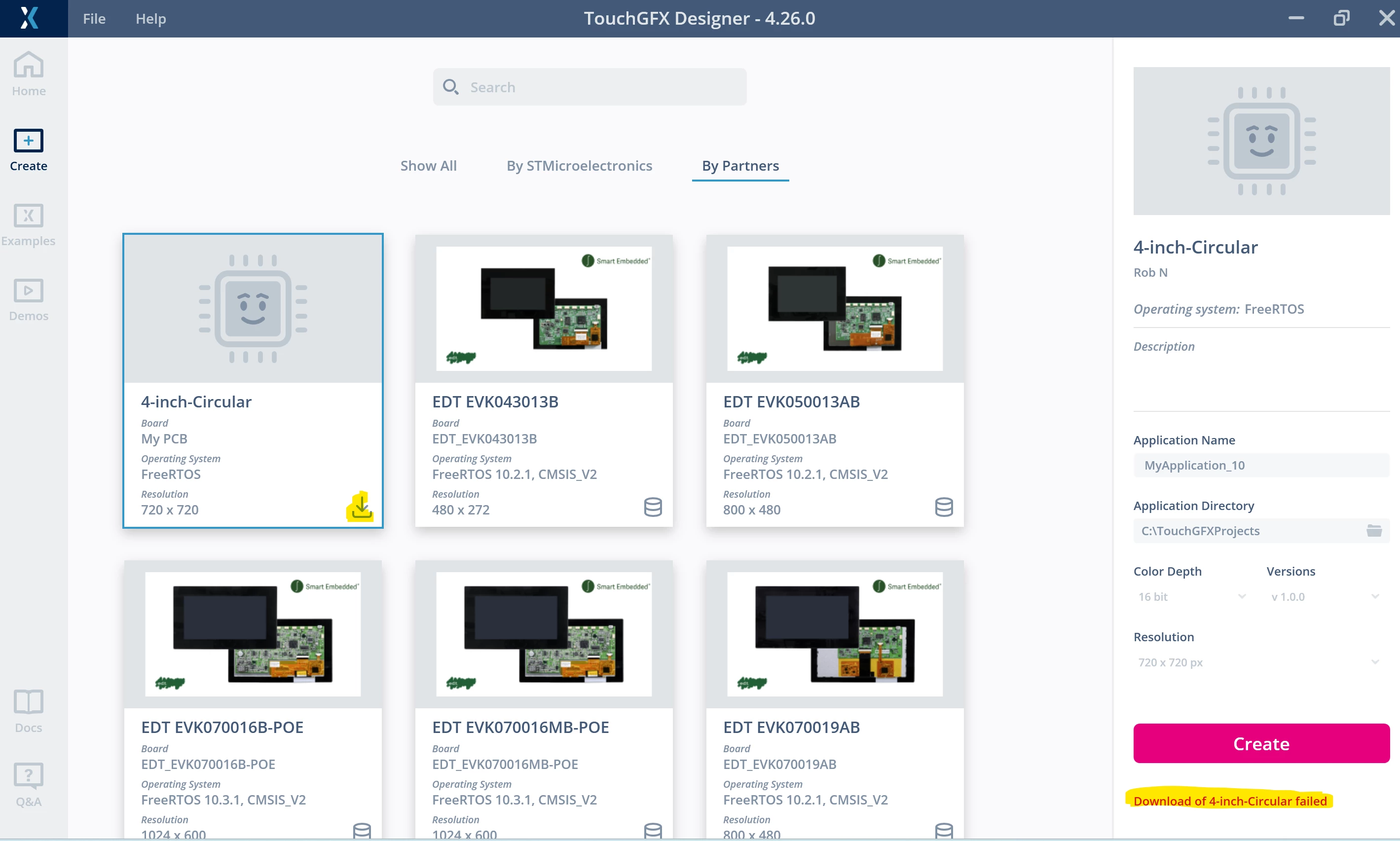Click the database icon on EDT EVK043013B card

click(x=653, y=507)
